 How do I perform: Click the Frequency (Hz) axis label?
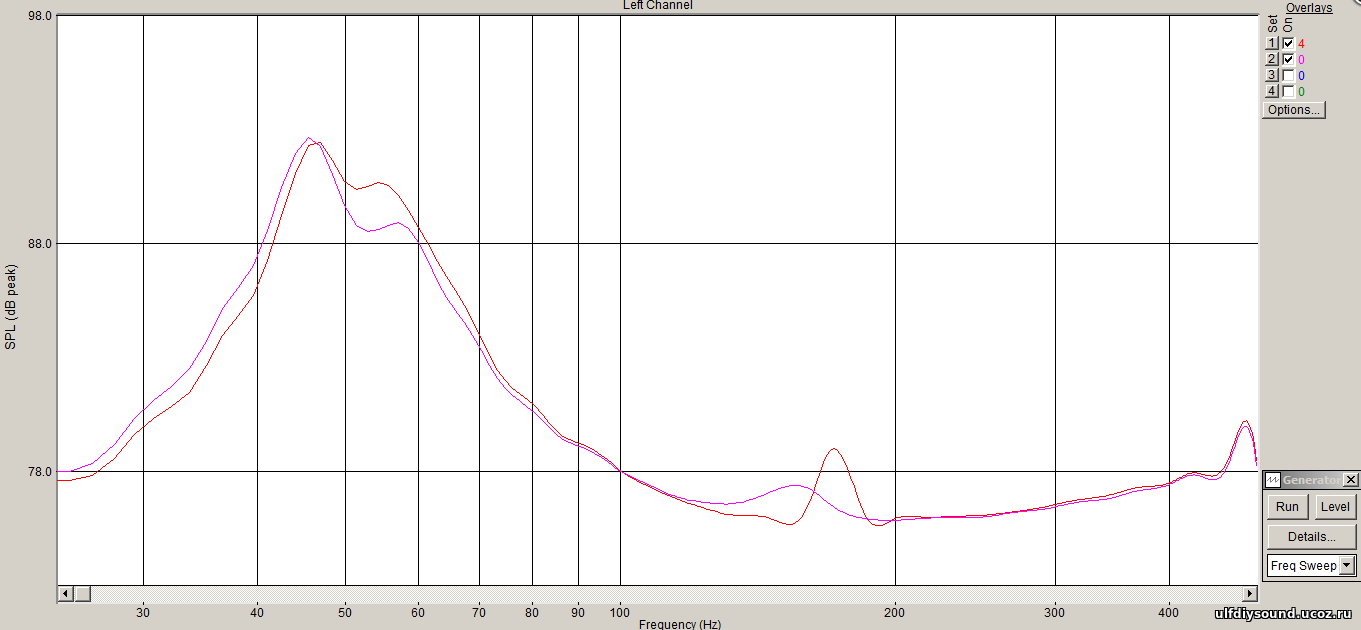pyautogui.click(x=680, y=624)
